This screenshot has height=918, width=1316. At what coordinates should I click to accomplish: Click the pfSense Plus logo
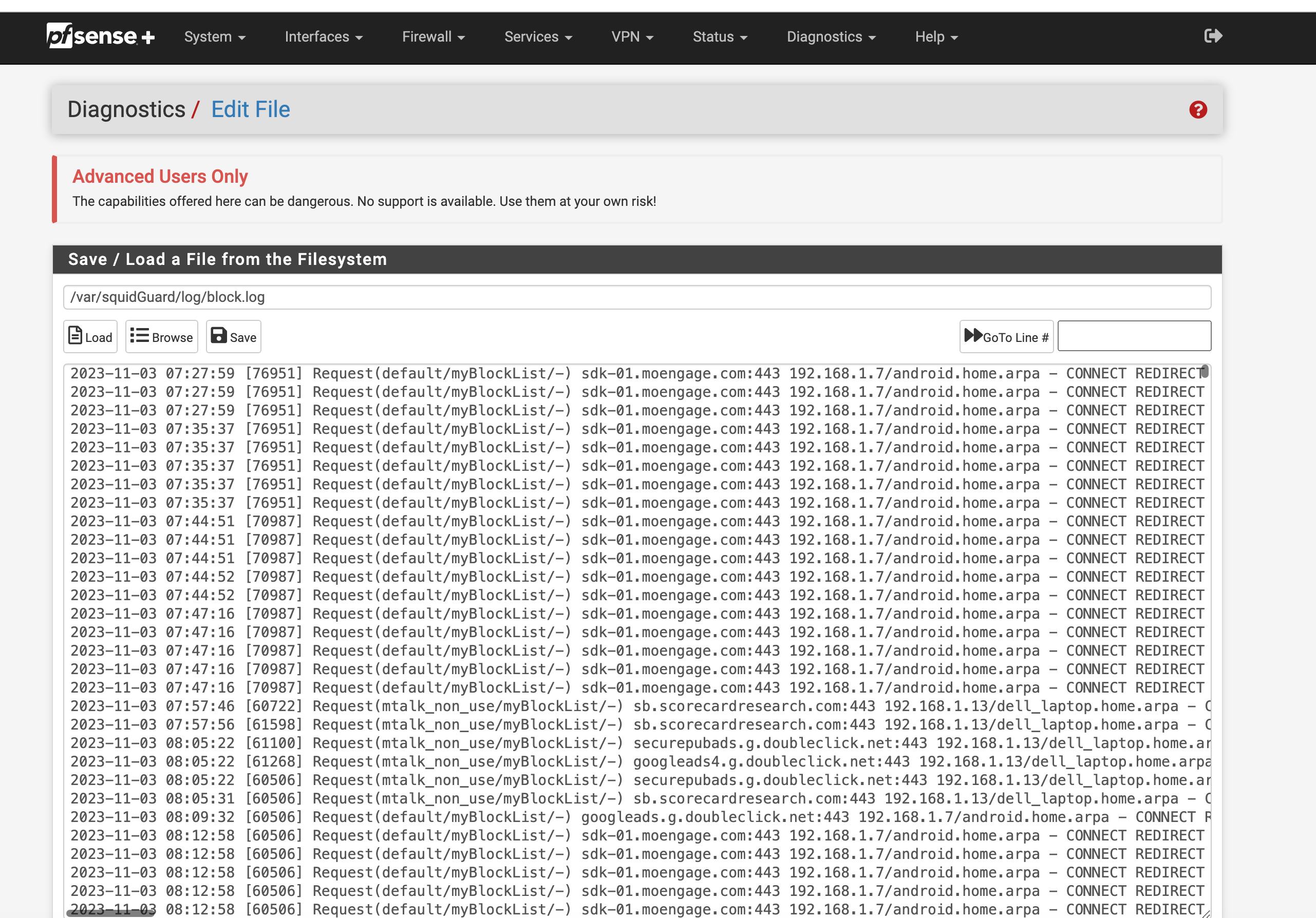(101, 36)
